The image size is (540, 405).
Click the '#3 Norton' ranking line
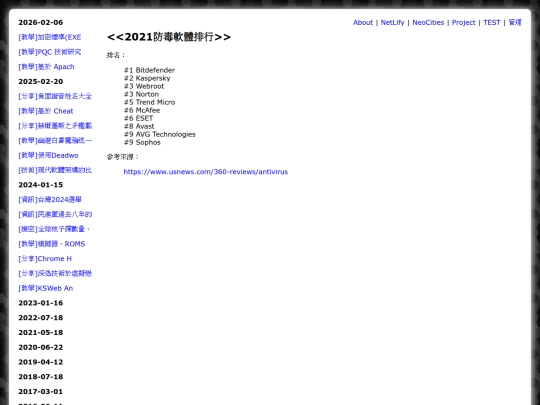(x=142, y=94)
